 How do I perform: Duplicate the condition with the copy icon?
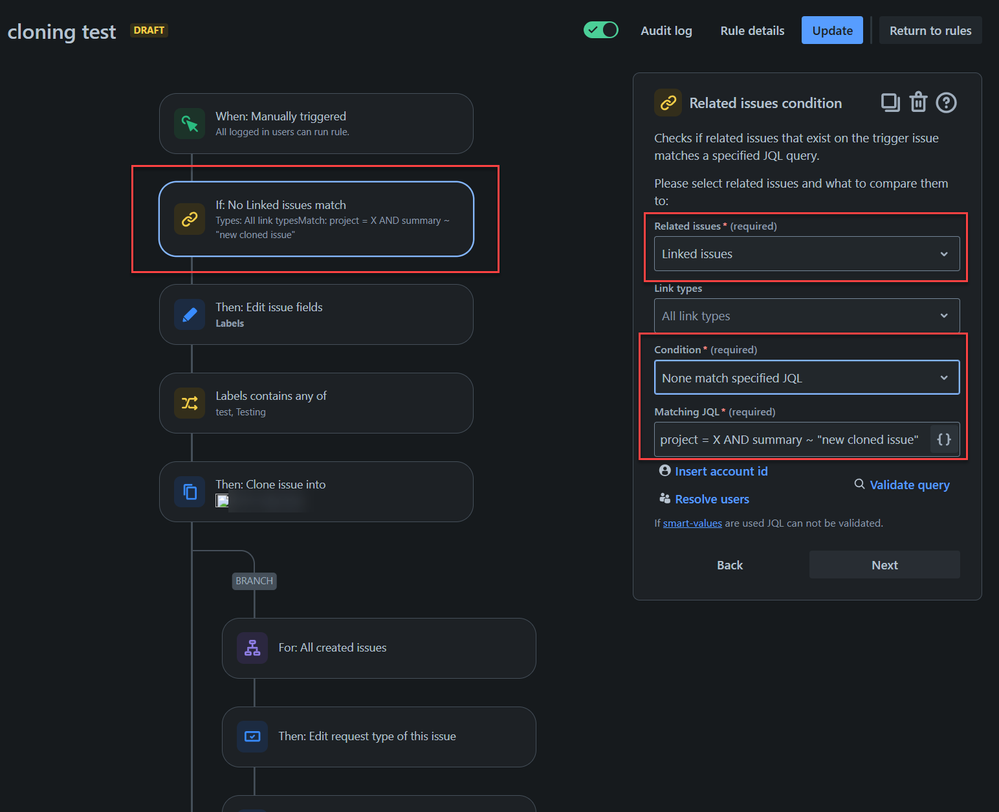[890, 103]
